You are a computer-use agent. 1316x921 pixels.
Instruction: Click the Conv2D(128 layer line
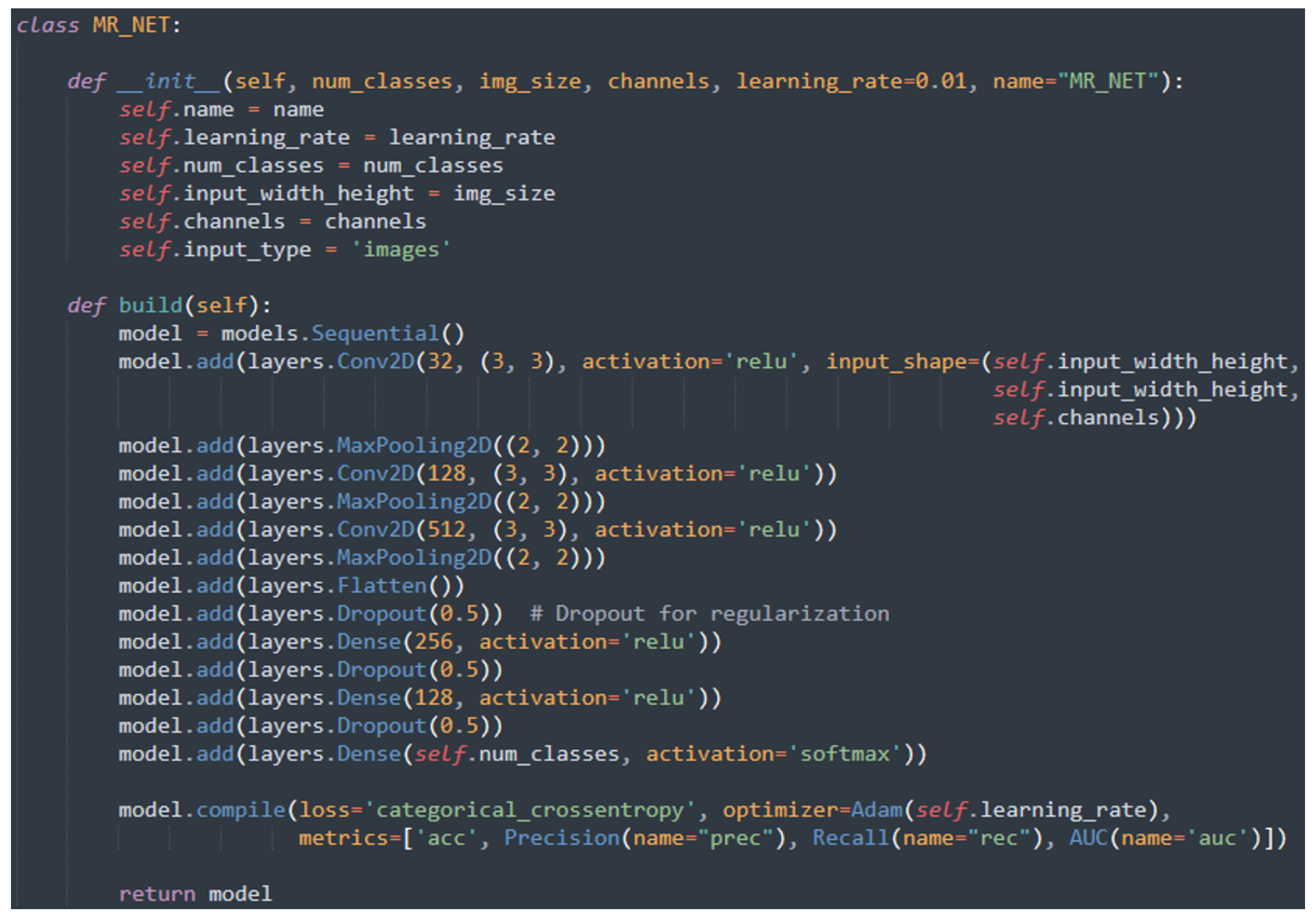coord(375,474)
